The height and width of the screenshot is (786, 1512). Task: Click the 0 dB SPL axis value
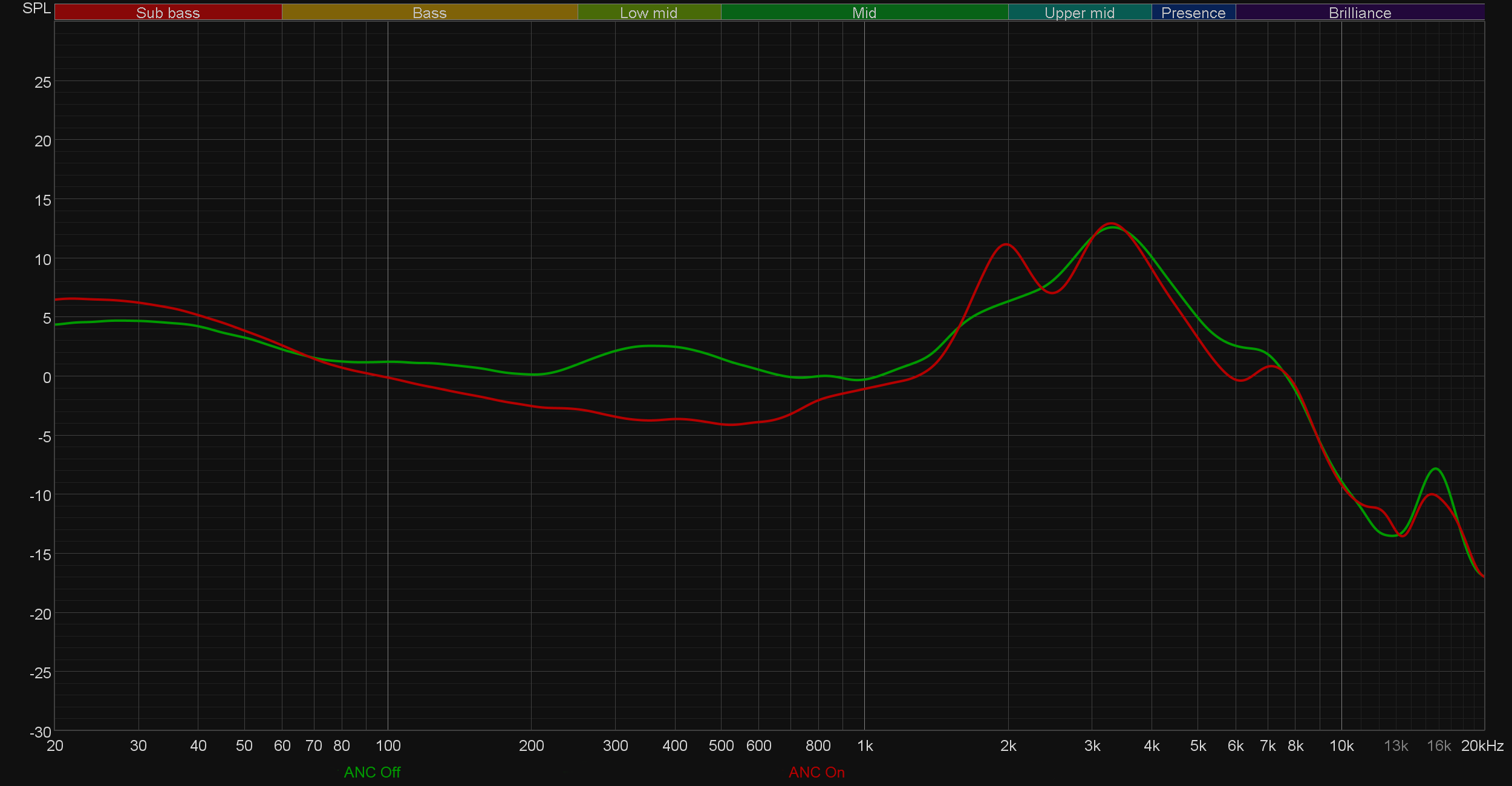(47, 378)
